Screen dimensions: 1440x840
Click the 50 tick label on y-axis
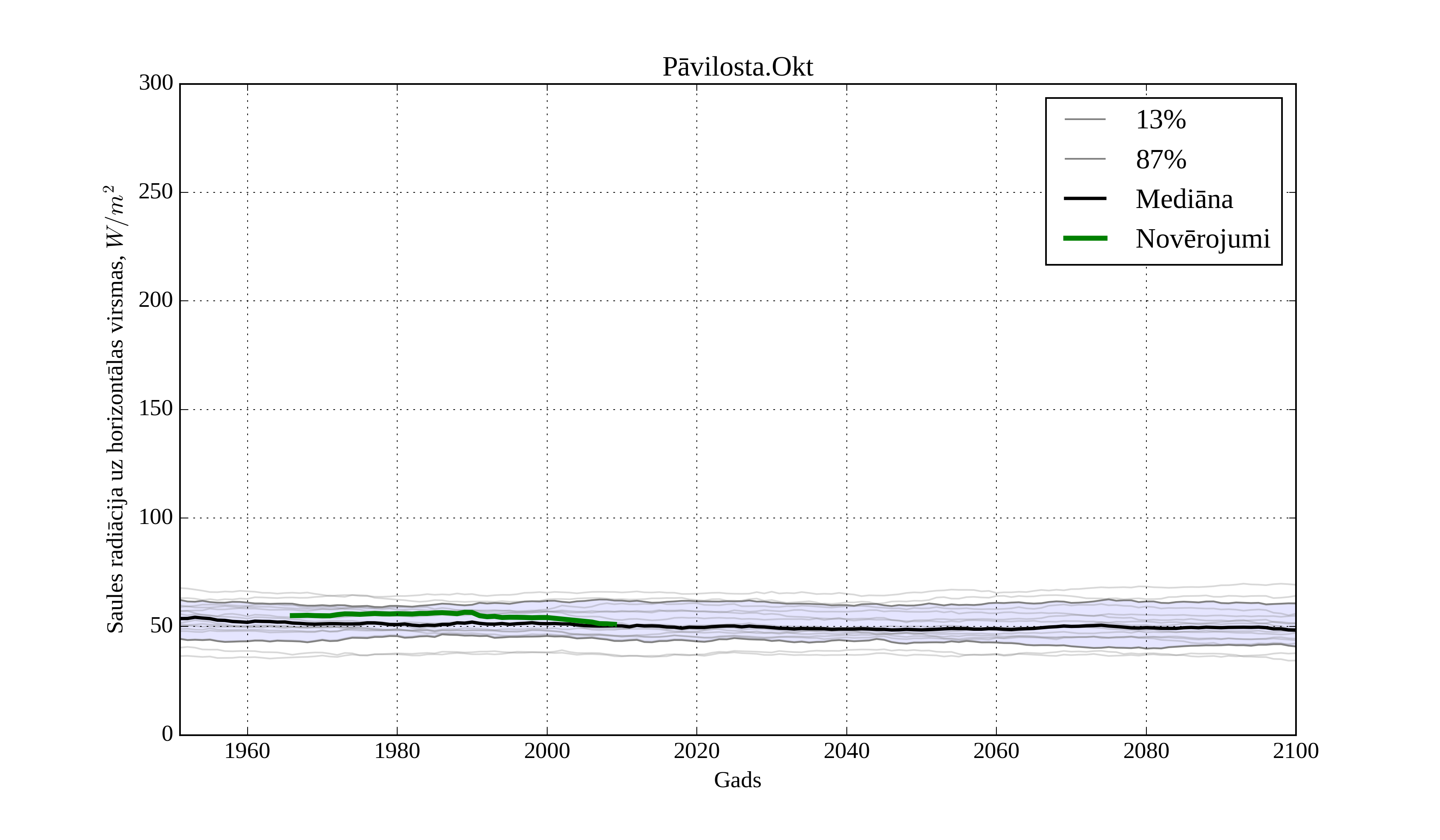(x=161, y=626)
